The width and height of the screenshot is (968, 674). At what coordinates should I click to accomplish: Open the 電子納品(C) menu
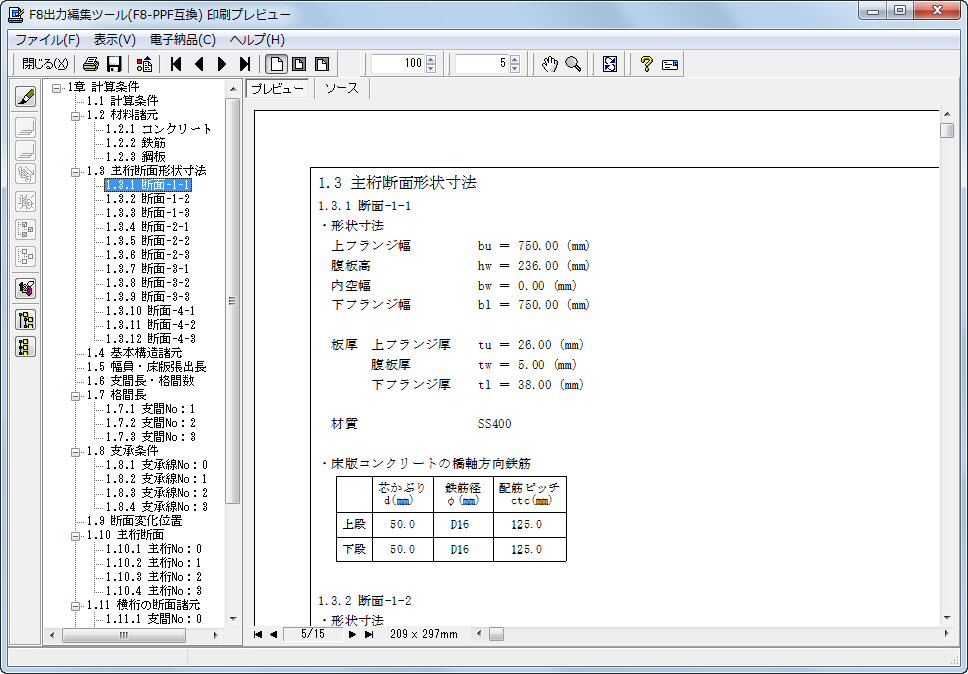click(183, 40)
